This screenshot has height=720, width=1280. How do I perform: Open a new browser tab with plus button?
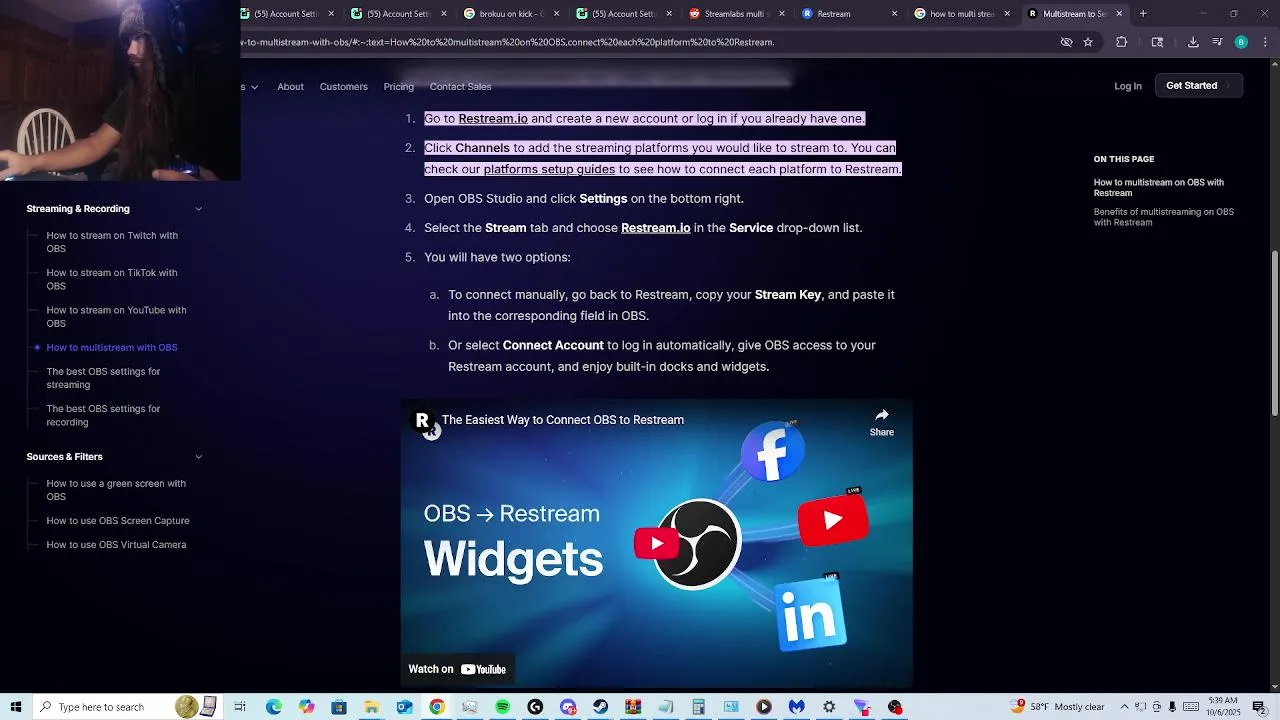pos(1143,14)
